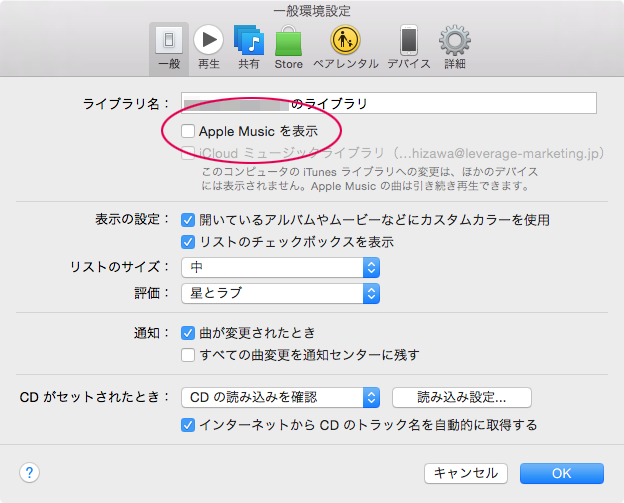Open the 再生 (Playback) preferences pane

[x=209, y=48]
